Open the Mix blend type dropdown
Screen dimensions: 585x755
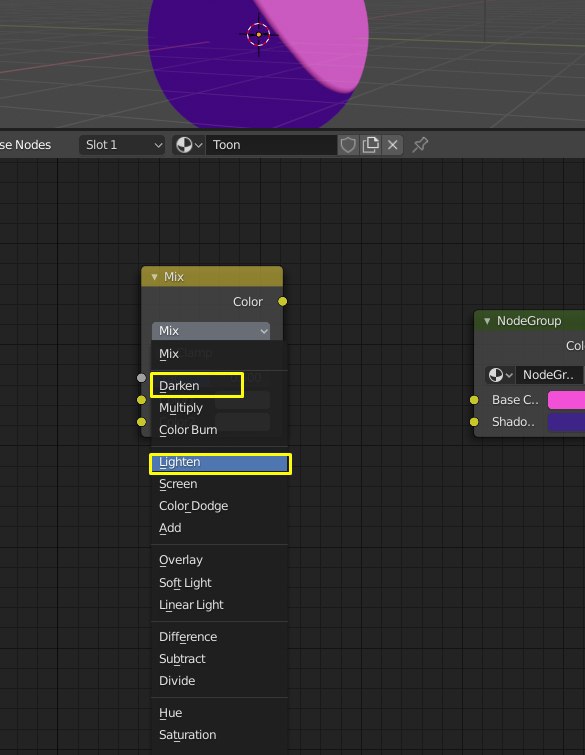tap(211, 331)
